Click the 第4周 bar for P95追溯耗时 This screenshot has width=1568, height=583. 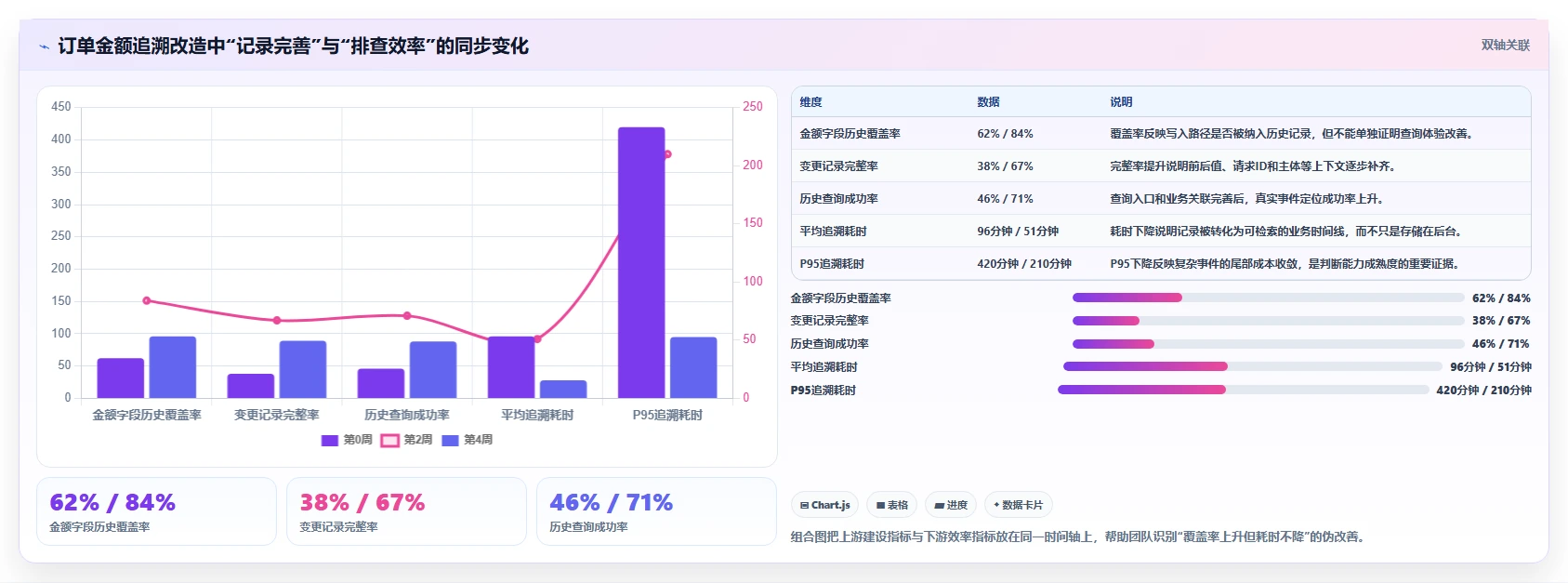pos(693,367)
